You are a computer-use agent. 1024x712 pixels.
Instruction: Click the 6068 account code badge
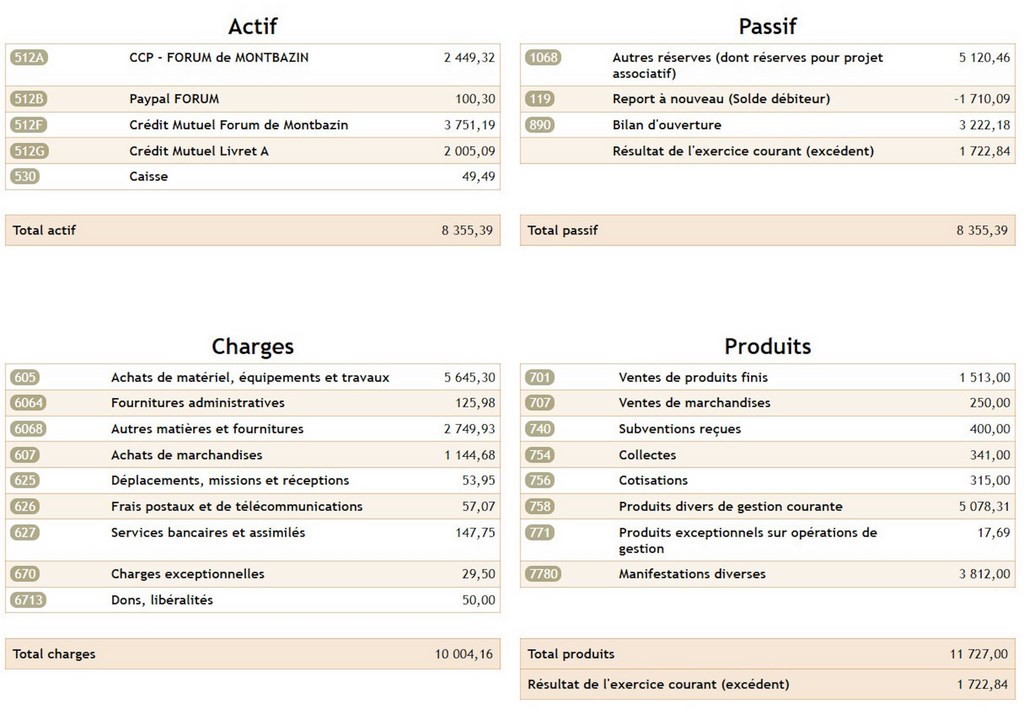tap(28, 429)
